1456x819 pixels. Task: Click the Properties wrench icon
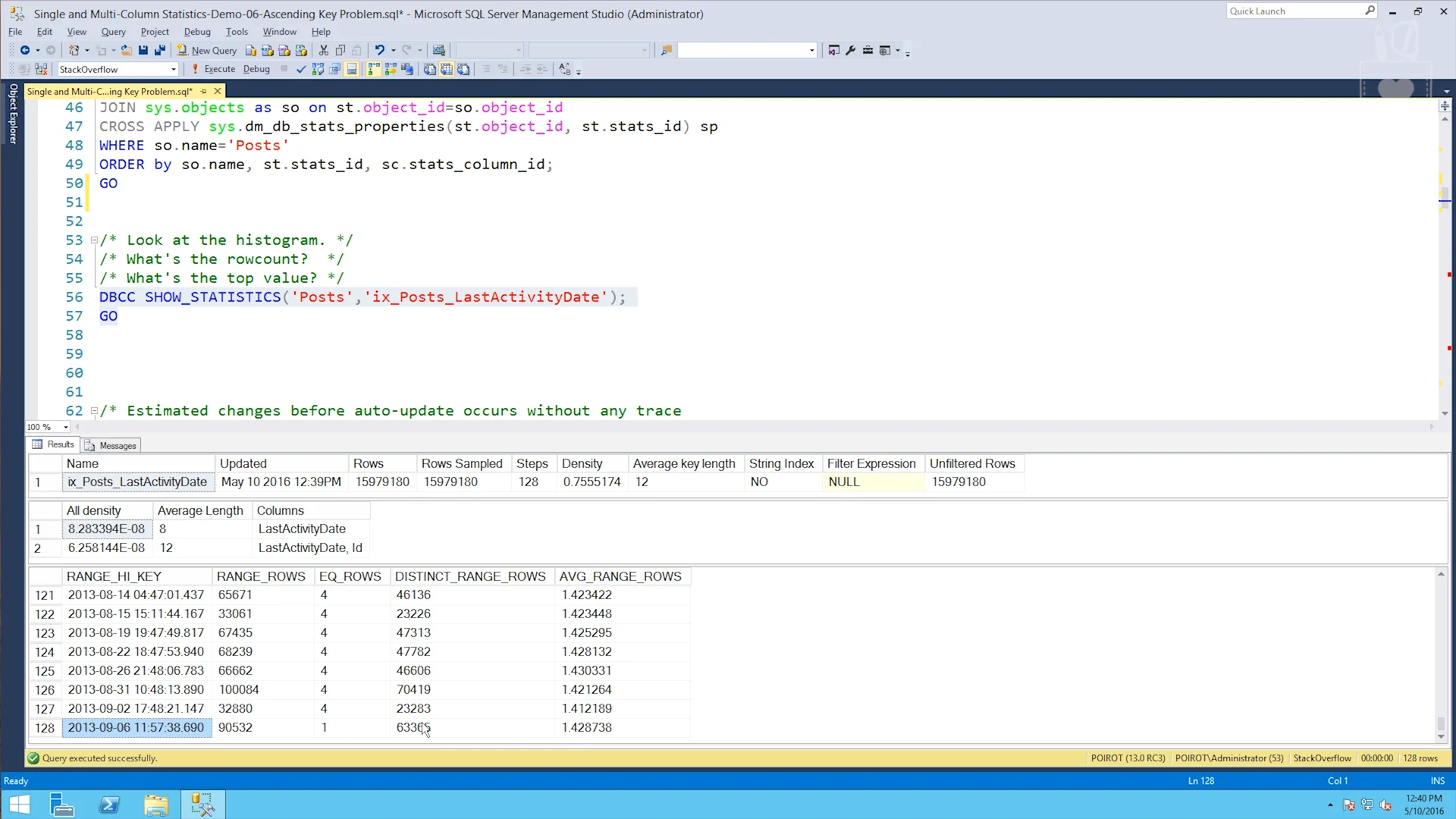[850, 50]
